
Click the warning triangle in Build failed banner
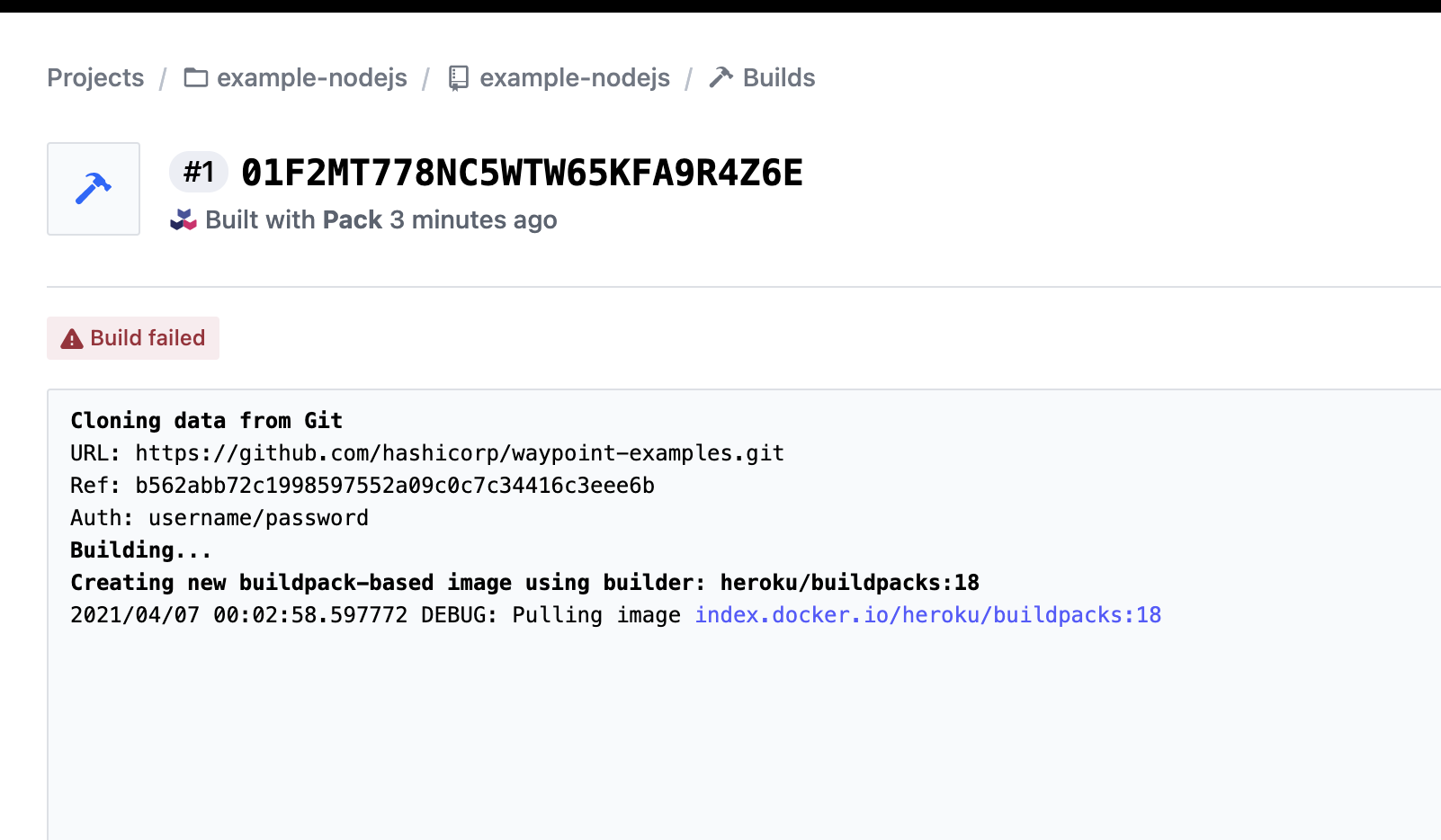[x=72, y=337]
